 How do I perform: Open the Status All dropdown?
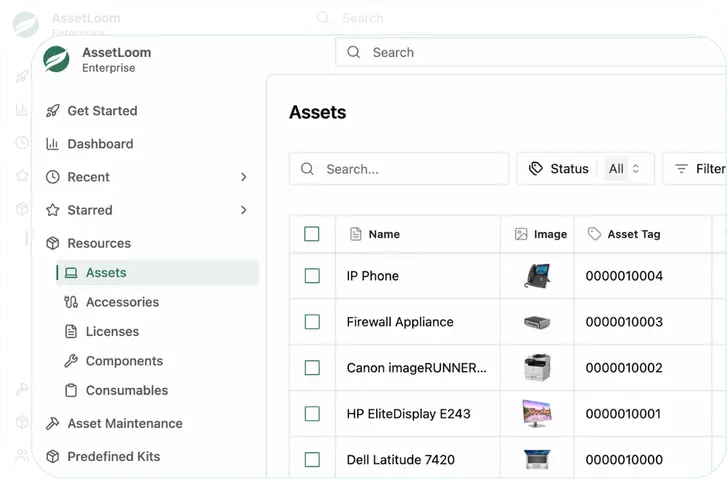point(623,169)
